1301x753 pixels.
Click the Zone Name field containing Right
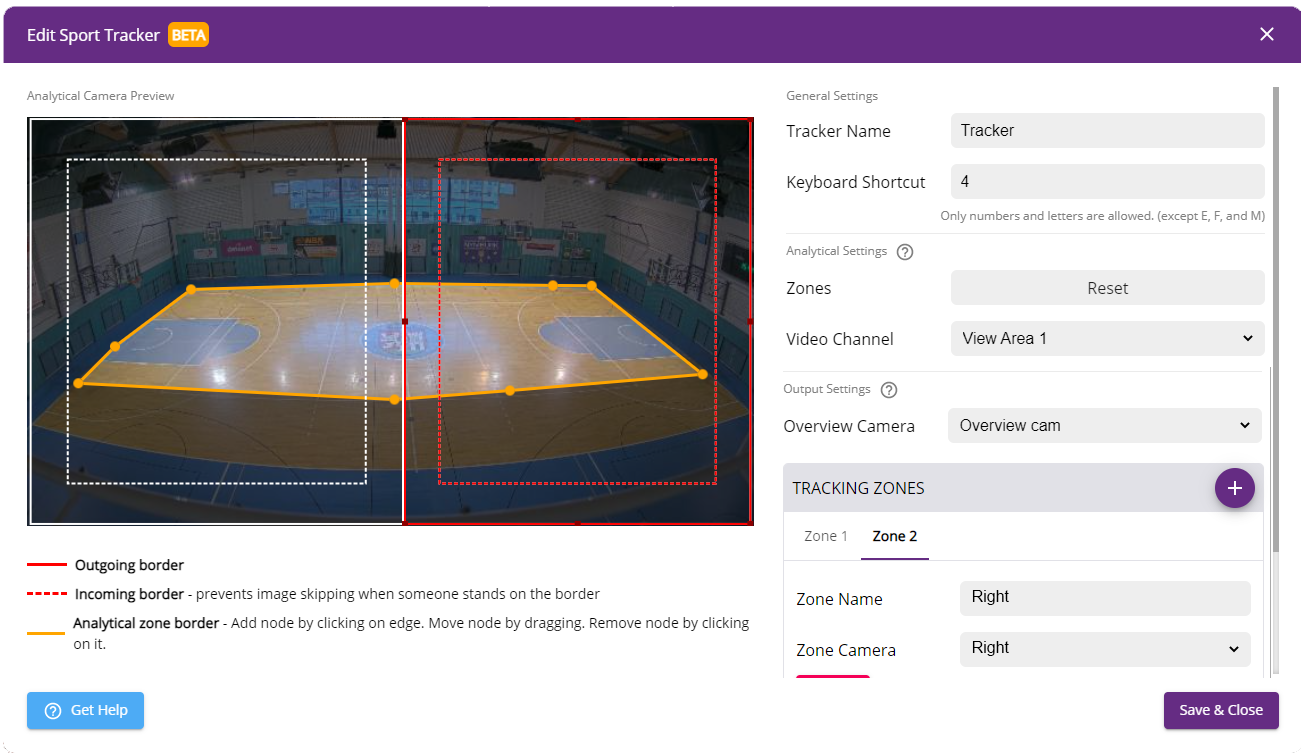coord(1104,597)
